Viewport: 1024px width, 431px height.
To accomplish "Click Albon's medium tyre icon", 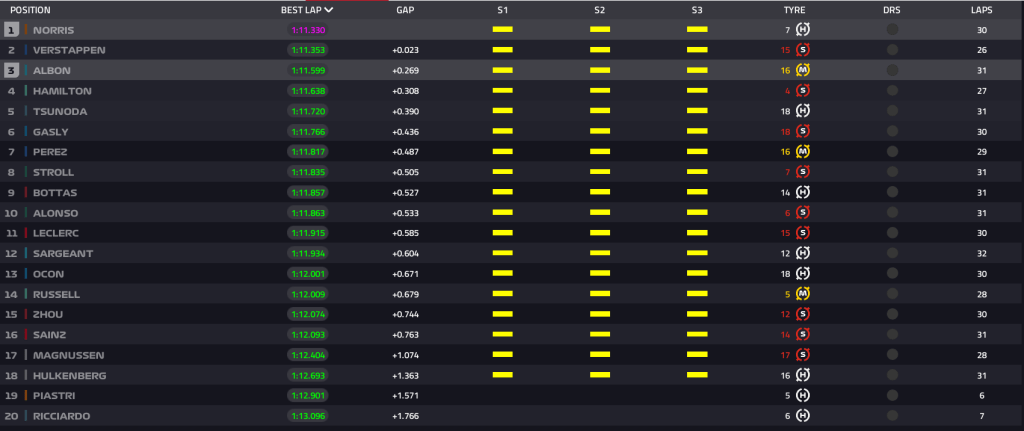I will (x=803, y=70).
